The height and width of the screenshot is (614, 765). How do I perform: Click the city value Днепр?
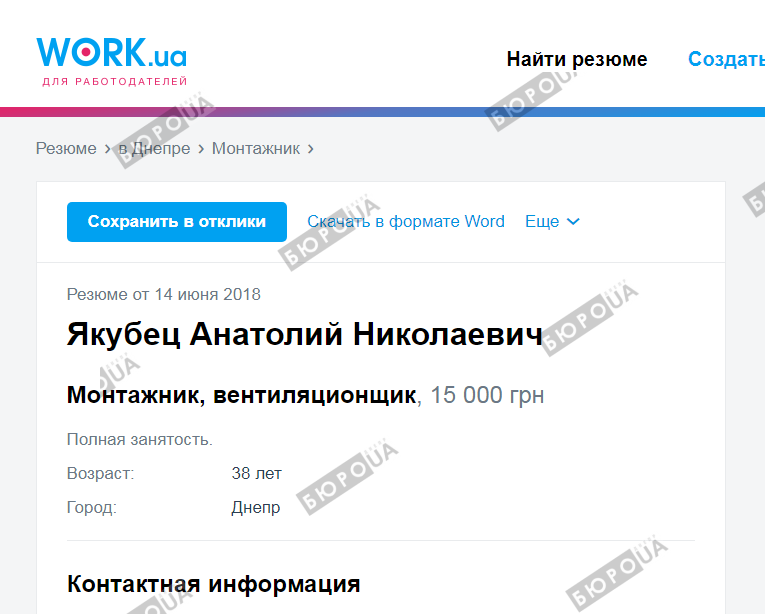tap(255, 507)
